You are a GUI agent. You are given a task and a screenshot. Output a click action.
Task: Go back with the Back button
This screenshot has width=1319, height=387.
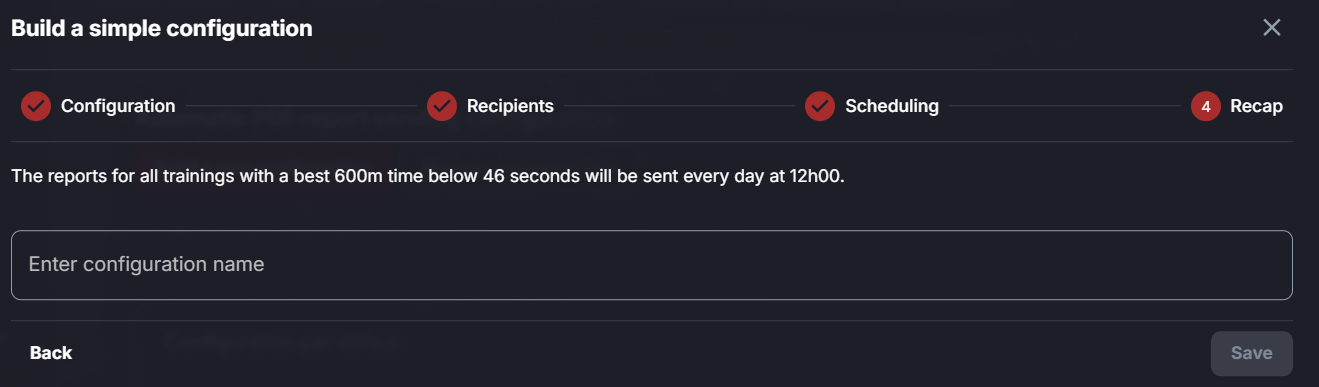[x=51, y=353]
